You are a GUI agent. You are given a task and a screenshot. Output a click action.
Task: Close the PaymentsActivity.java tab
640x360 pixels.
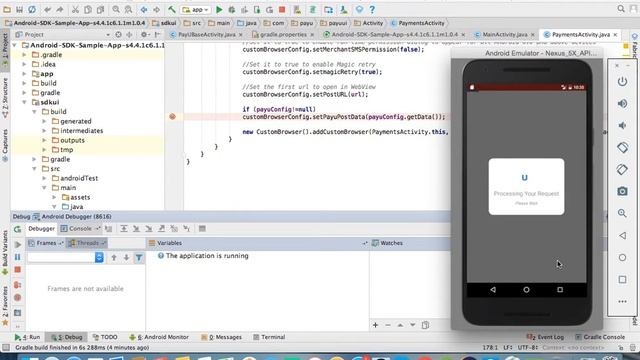tap(615, 35)
